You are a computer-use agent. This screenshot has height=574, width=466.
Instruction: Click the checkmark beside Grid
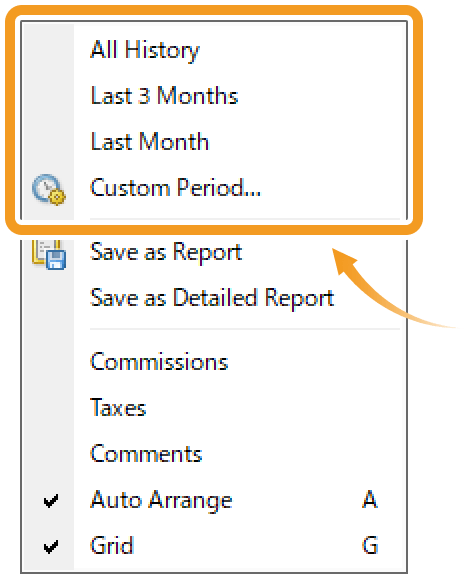point(51,547)
